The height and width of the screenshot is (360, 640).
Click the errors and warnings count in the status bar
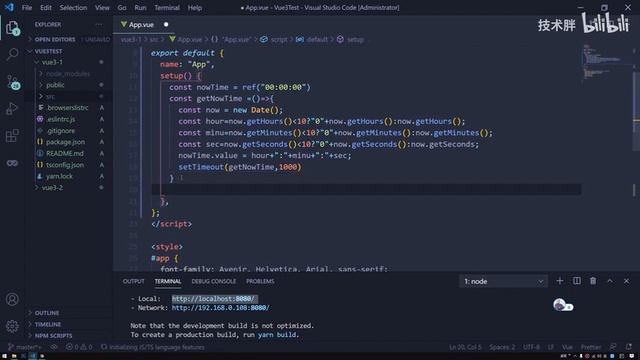(79, 347)
